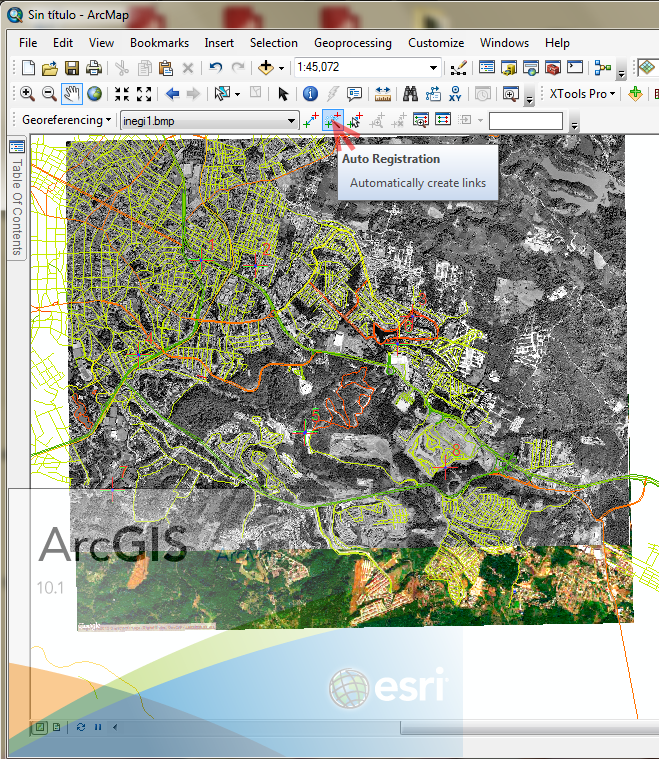Click Fixed Zoom In arrows

122,94
